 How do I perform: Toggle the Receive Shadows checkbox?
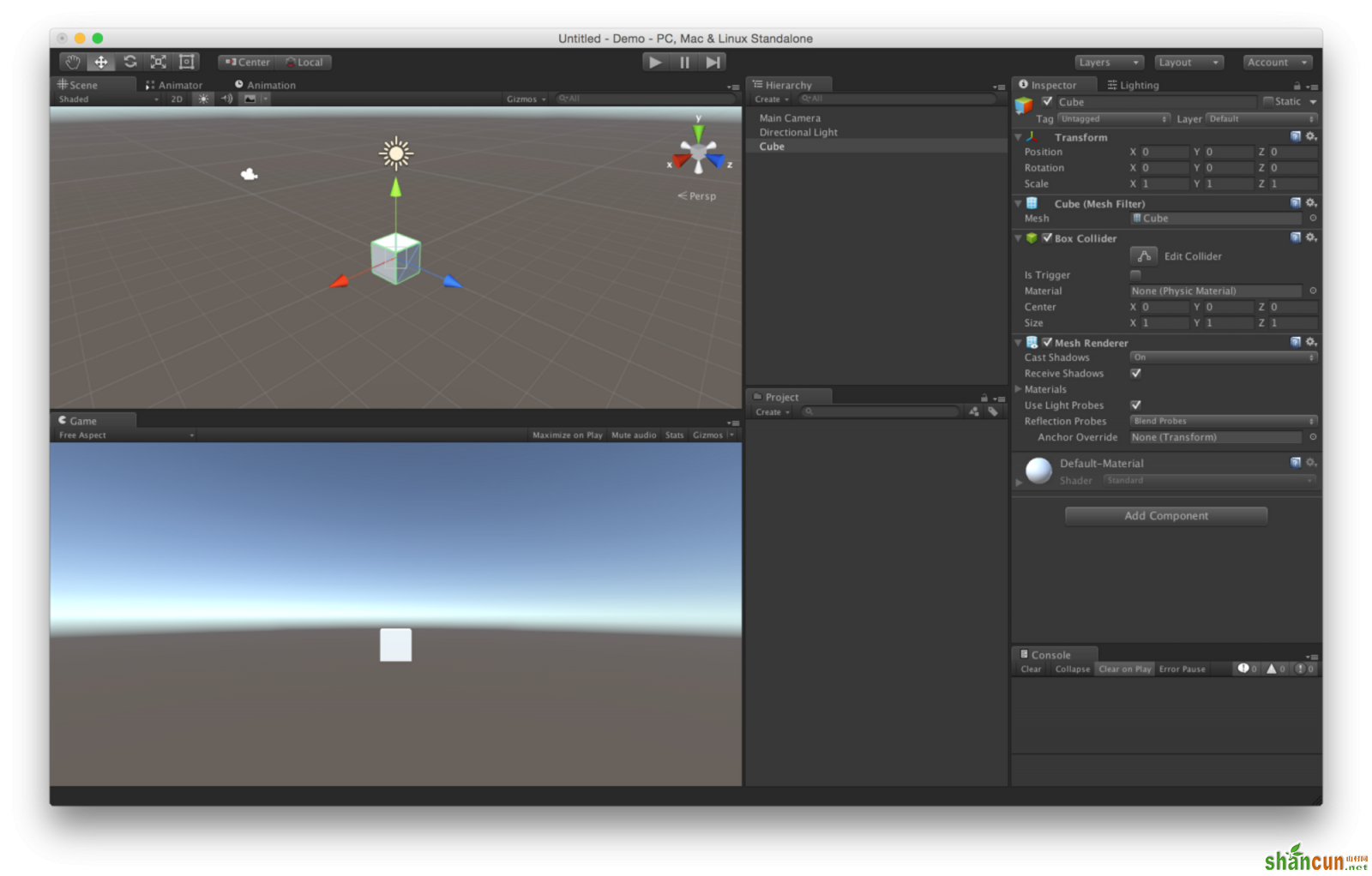(1135, 373)
